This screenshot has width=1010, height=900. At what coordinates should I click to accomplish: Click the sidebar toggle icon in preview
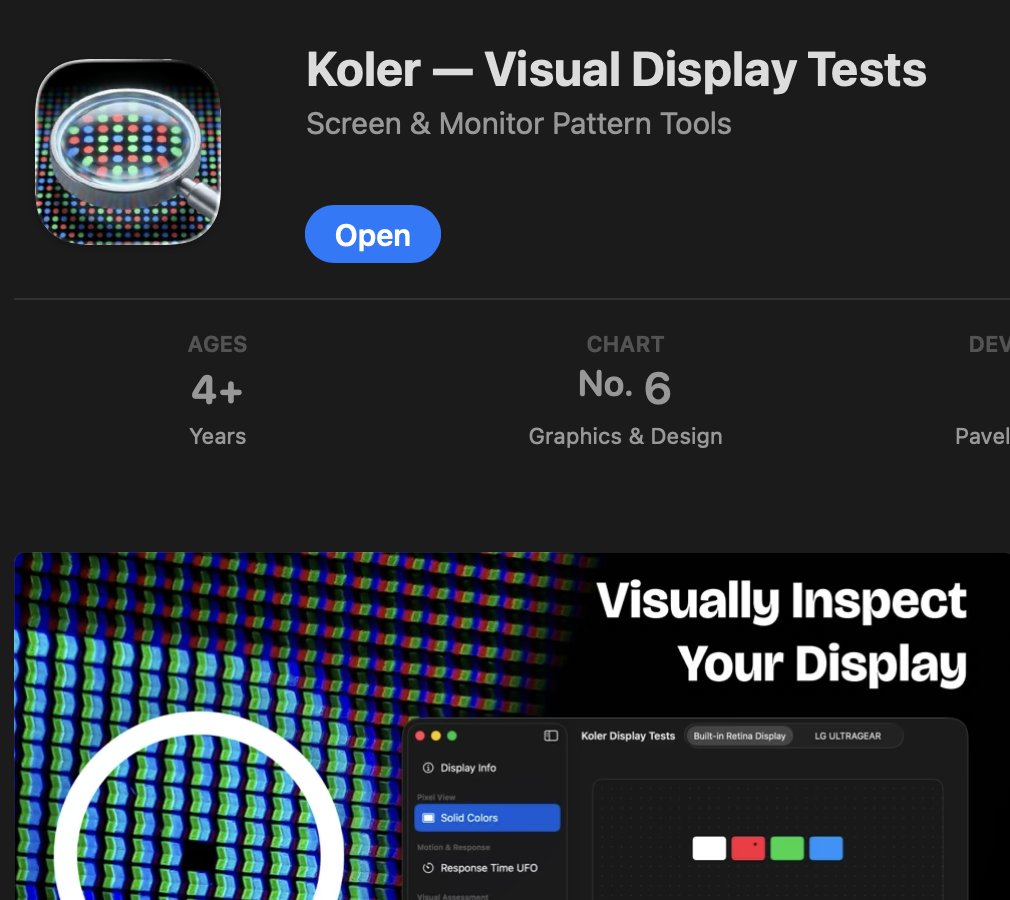pyautogui.click(x=551, y=736)
